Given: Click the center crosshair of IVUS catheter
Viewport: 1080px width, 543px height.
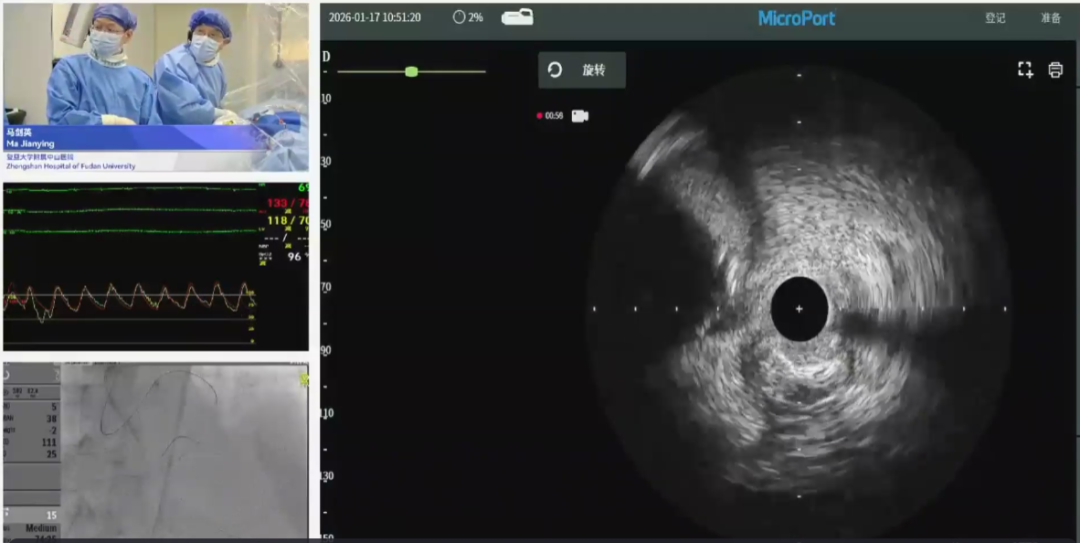Looking at the screenshot, I should coord(799,310).
